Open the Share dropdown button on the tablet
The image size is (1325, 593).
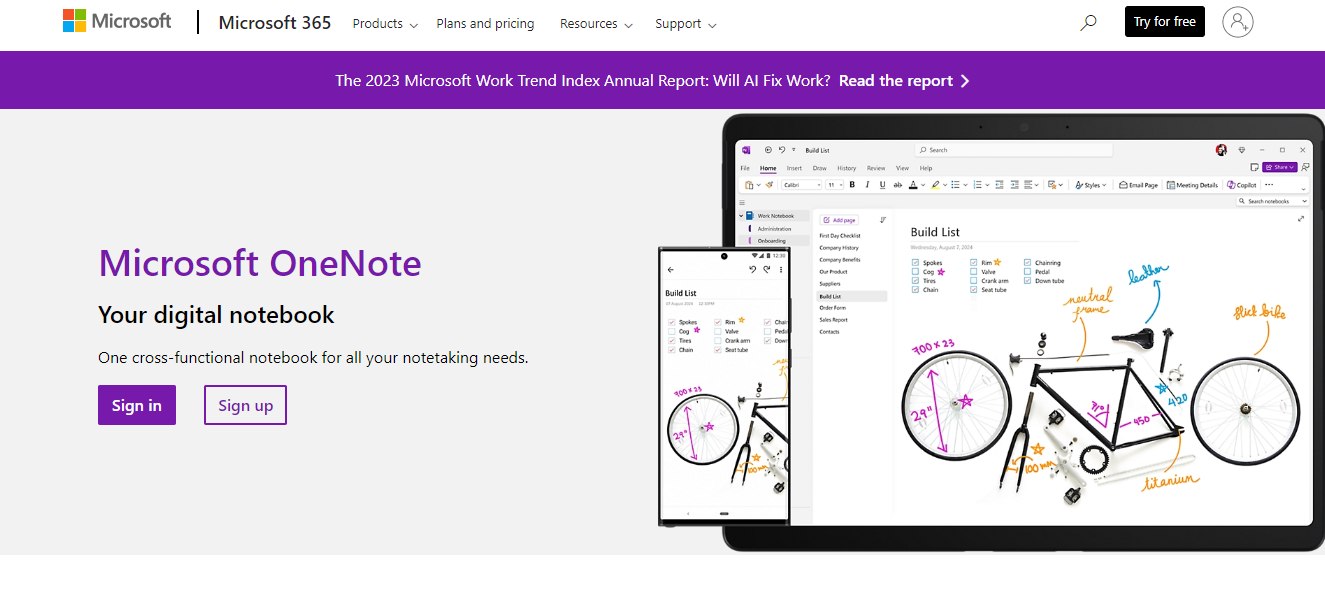(1279, 167)
